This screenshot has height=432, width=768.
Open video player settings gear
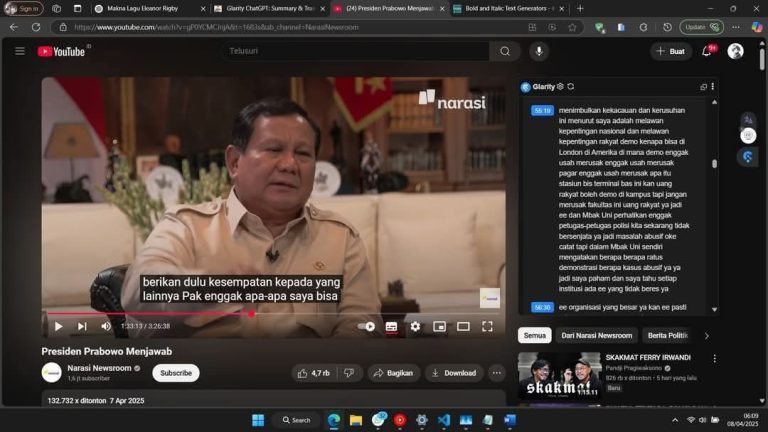point(415,326)
